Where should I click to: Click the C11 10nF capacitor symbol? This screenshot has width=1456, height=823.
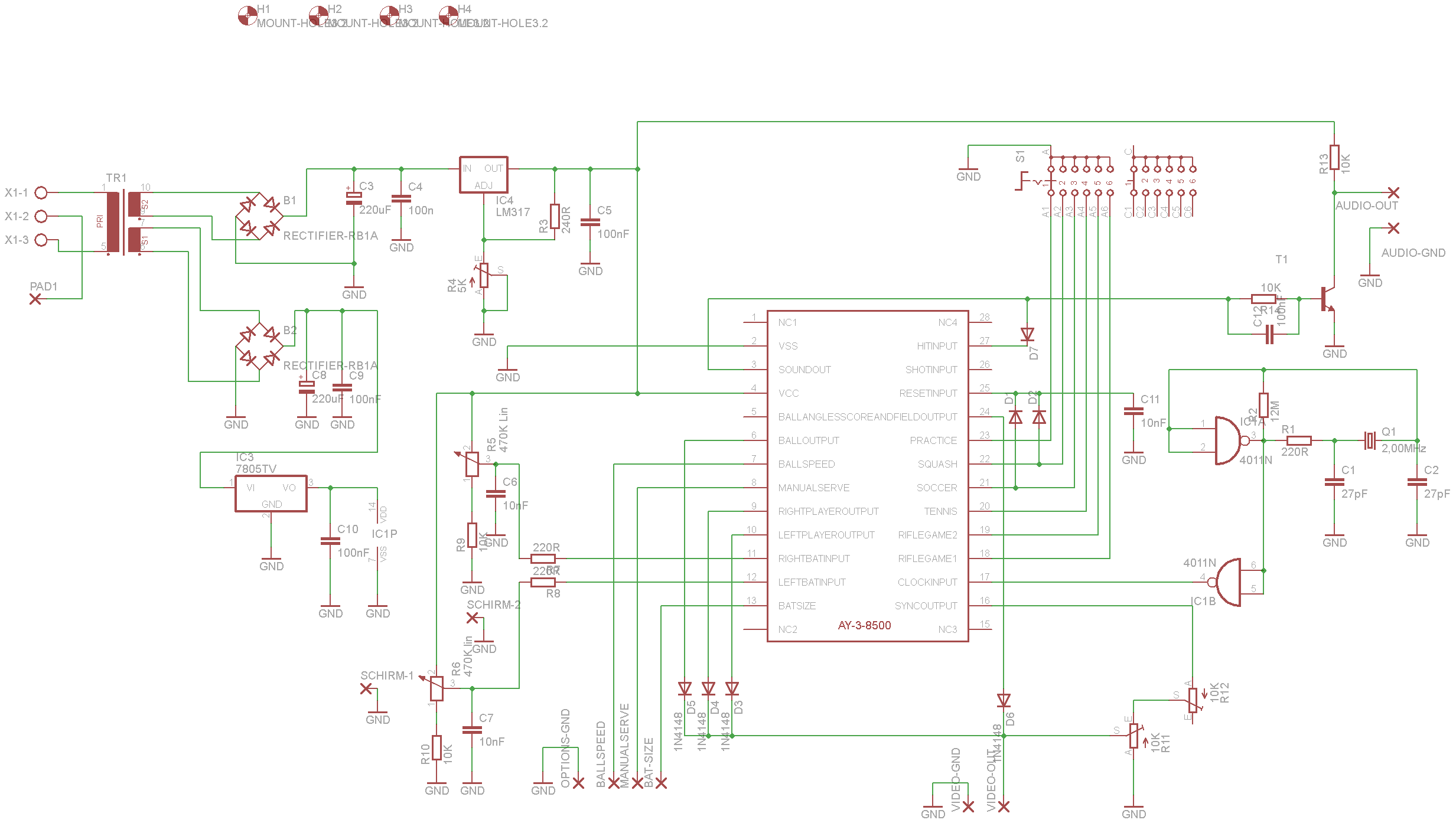coord(1133,411)
